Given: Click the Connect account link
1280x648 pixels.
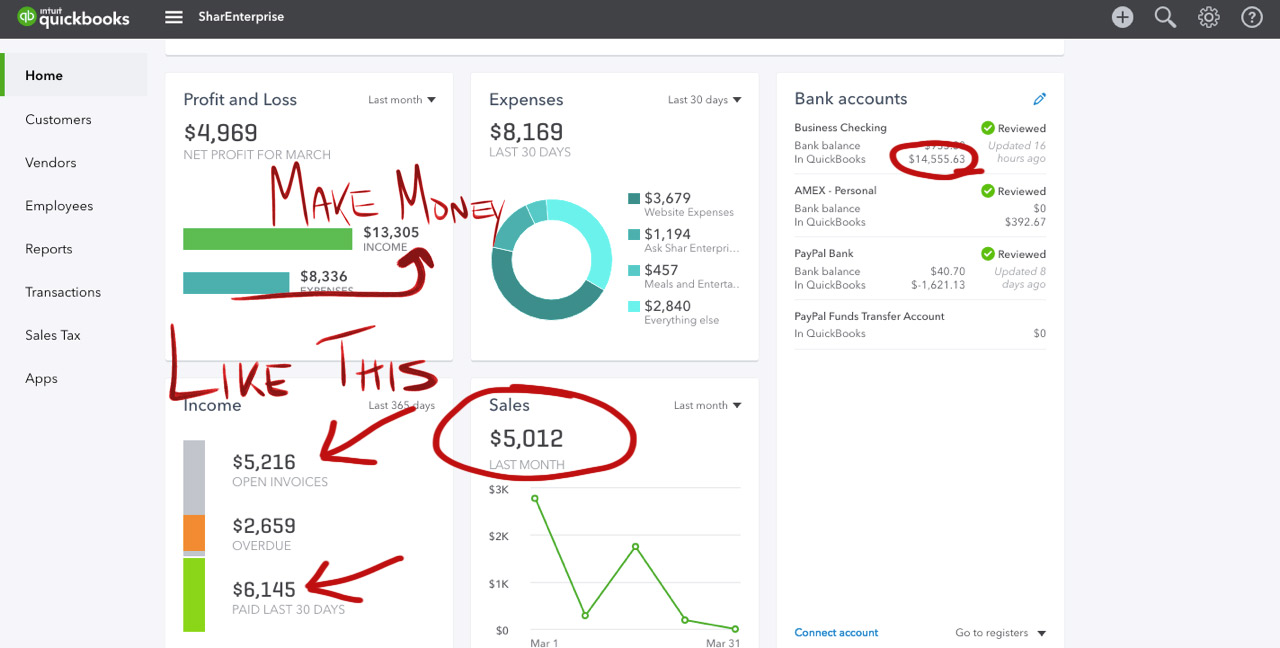Looking at the screenshot, I should point(836,633).
